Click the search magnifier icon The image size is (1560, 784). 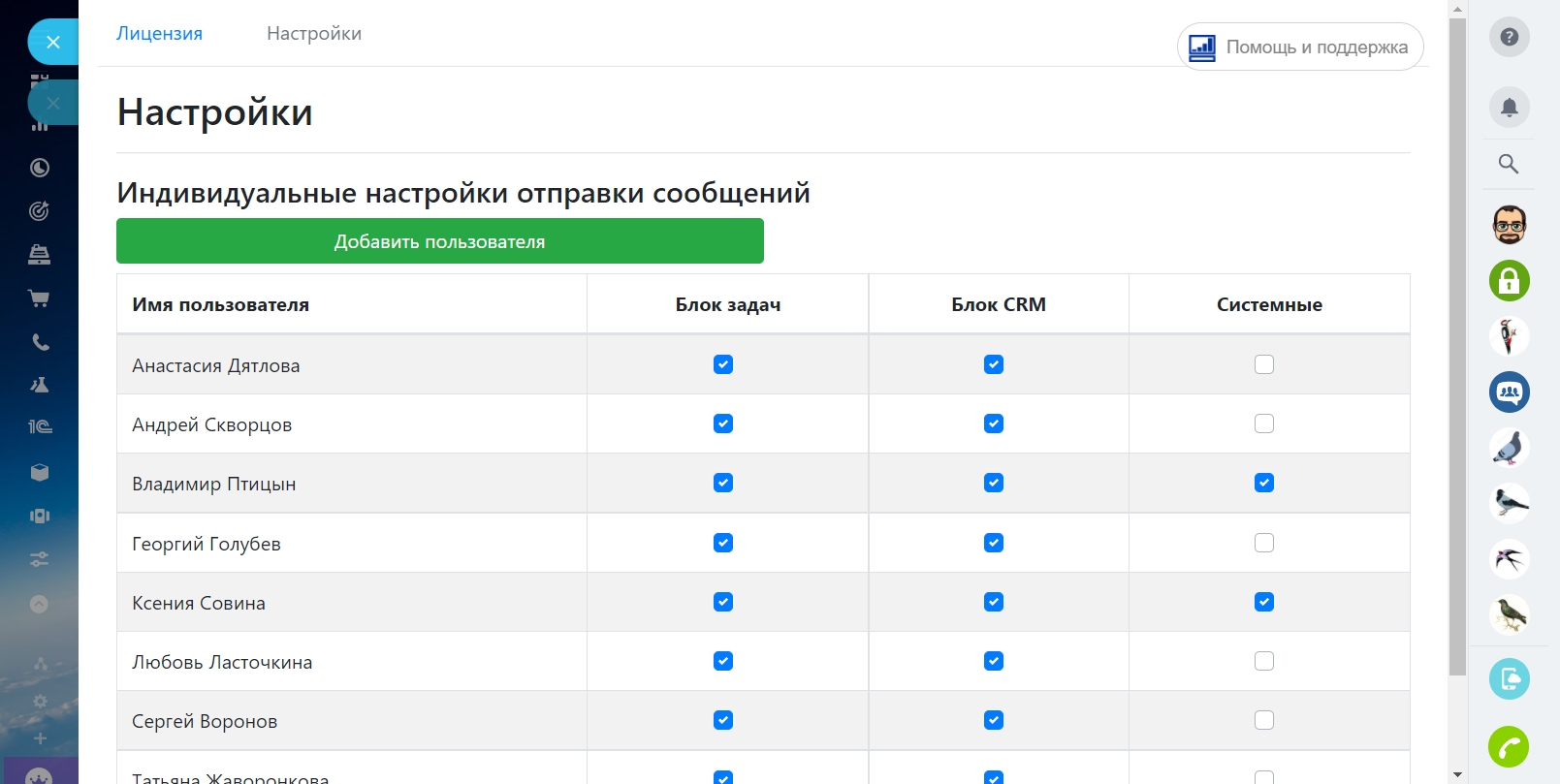click(x=1509, y=164)
